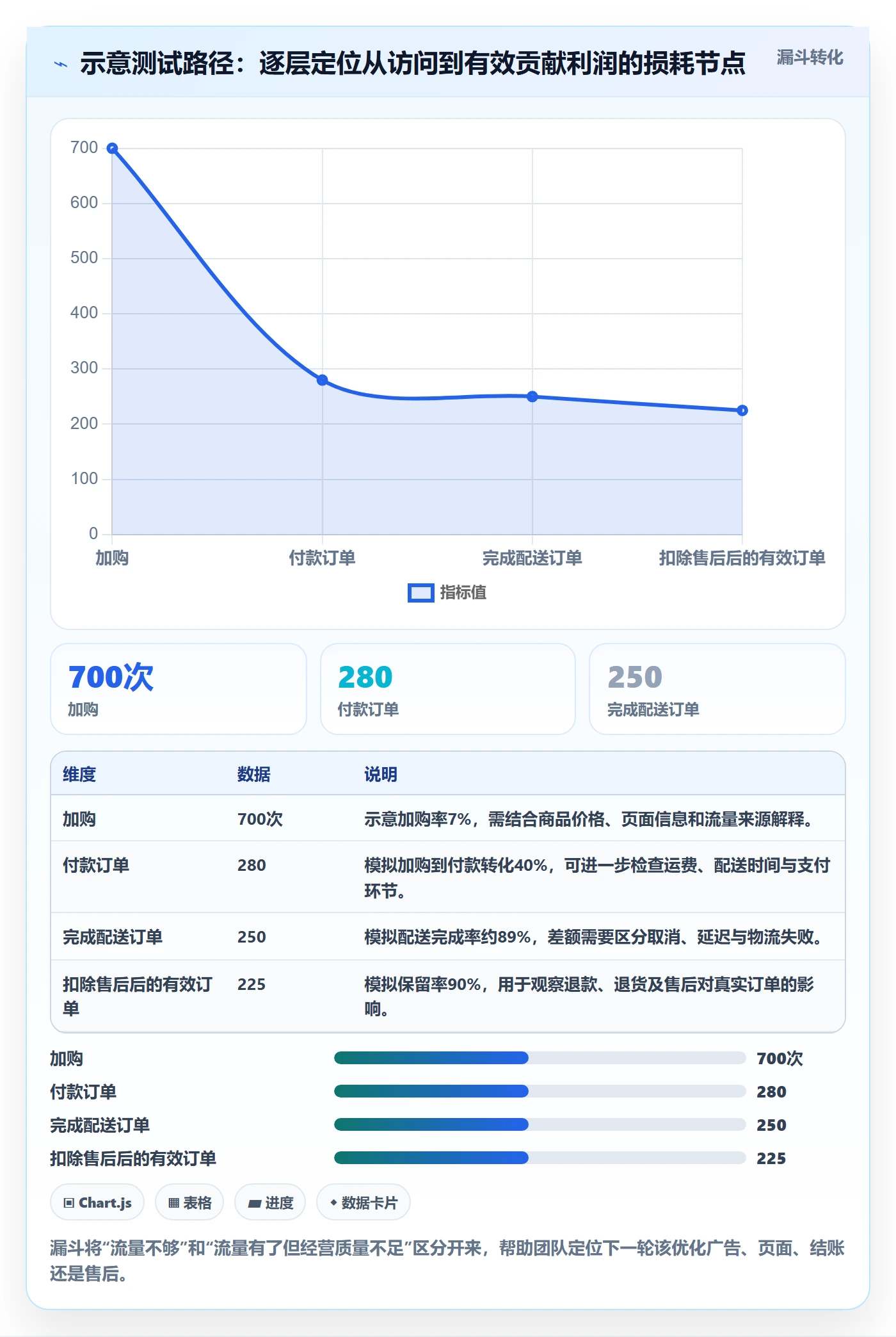Viewport: 896px width, 1337px height.
Task: Click the 完成配送订单 progress bar
Action: pyautogui.click(x=540, y=1124)
